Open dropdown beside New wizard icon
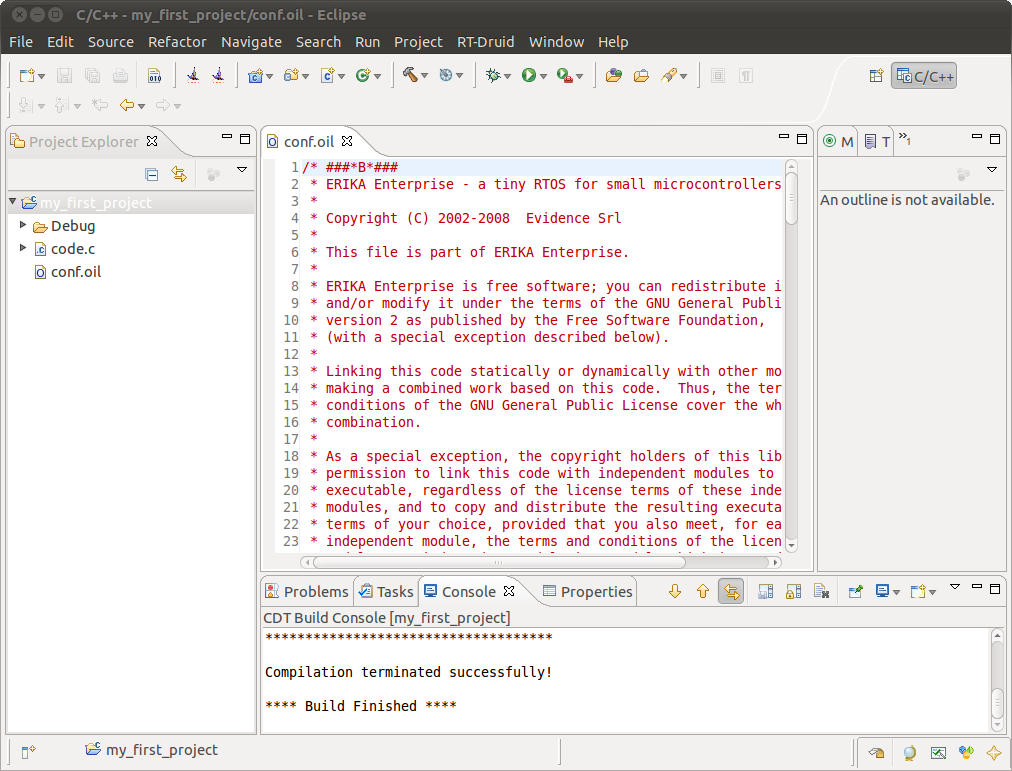1012x771 pixels. tap(41, 76)
